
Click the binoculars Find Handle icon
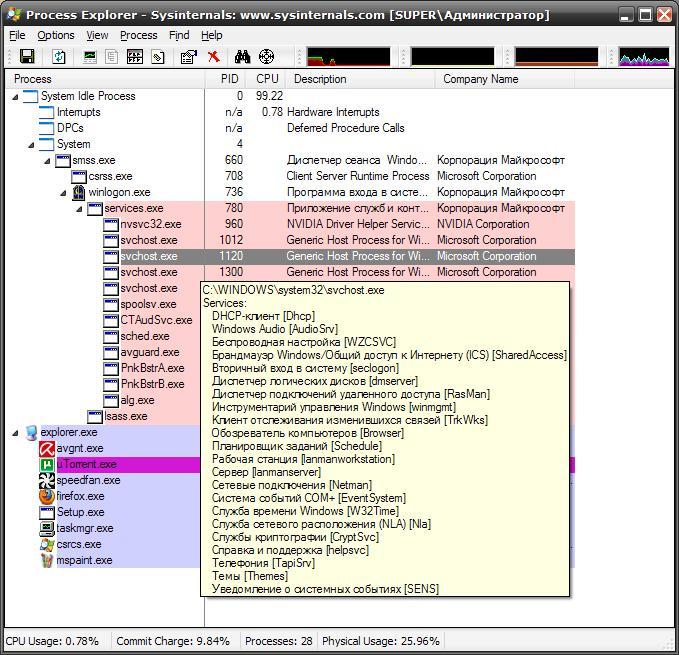coord(242,56)
